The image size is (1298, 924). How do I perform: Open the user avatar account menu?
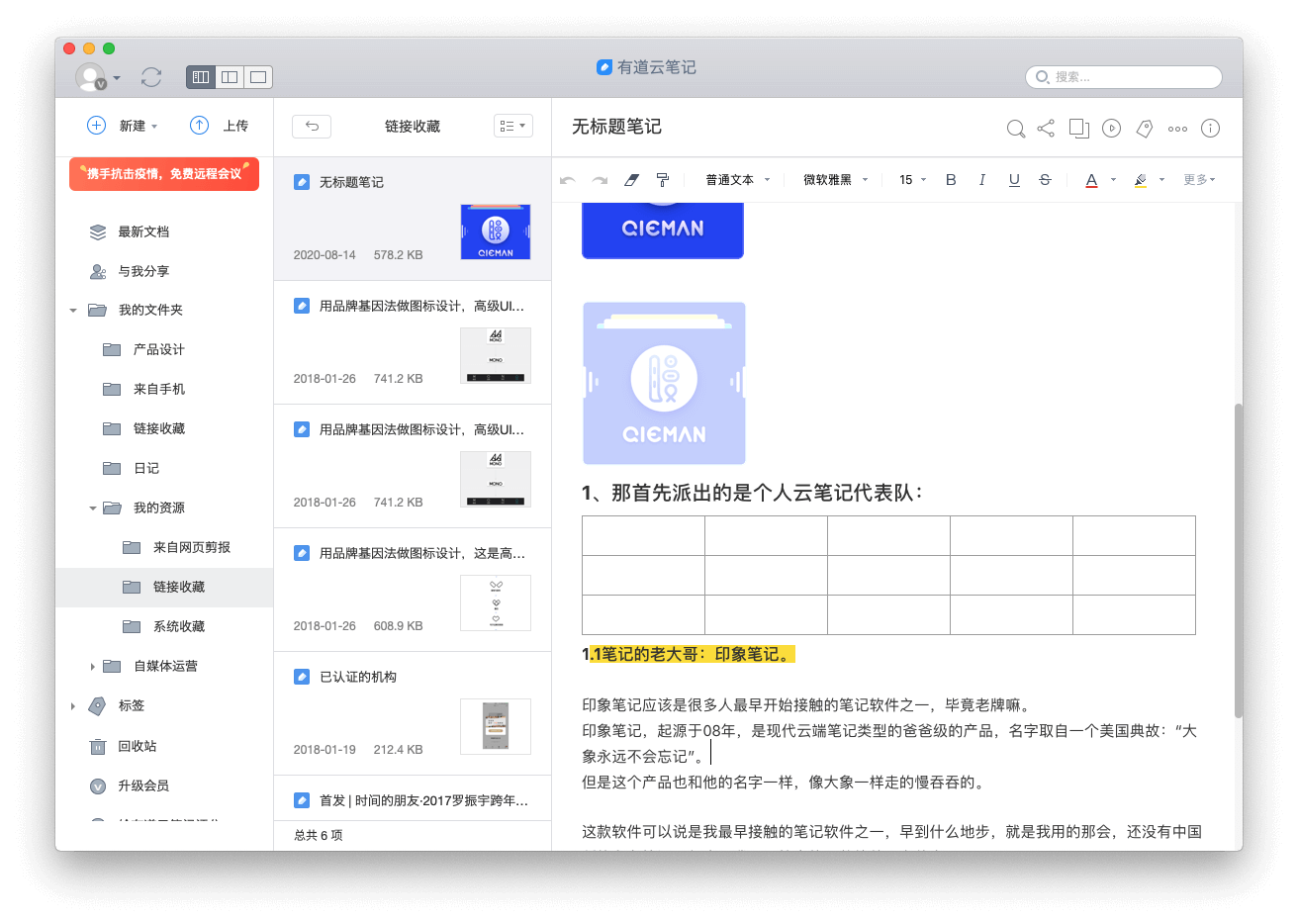pyautogui.click(x=97, y=77)
